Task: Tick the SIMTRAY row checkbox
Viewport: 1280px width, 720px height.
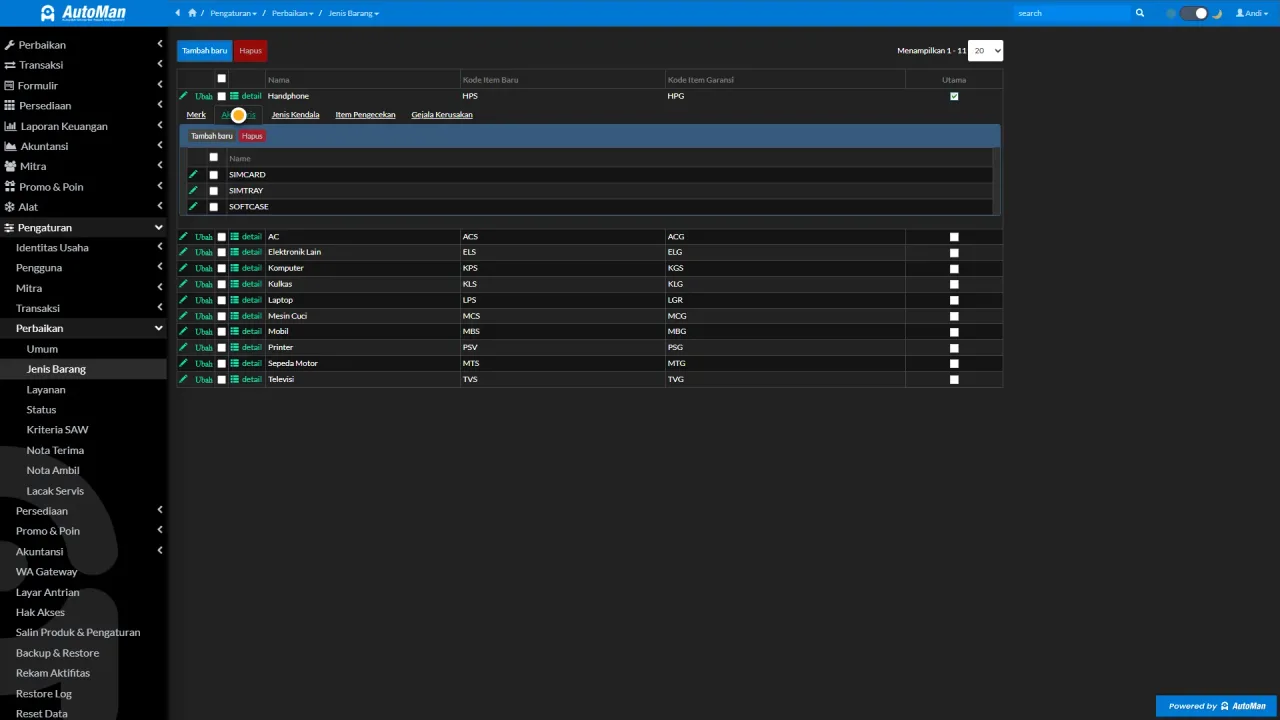Action: tap(213, 191)
